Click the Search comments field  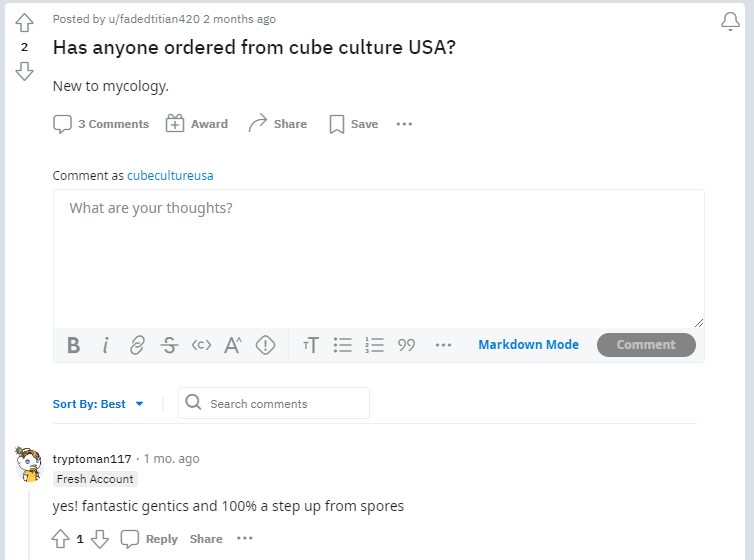(x=274, y=403)
